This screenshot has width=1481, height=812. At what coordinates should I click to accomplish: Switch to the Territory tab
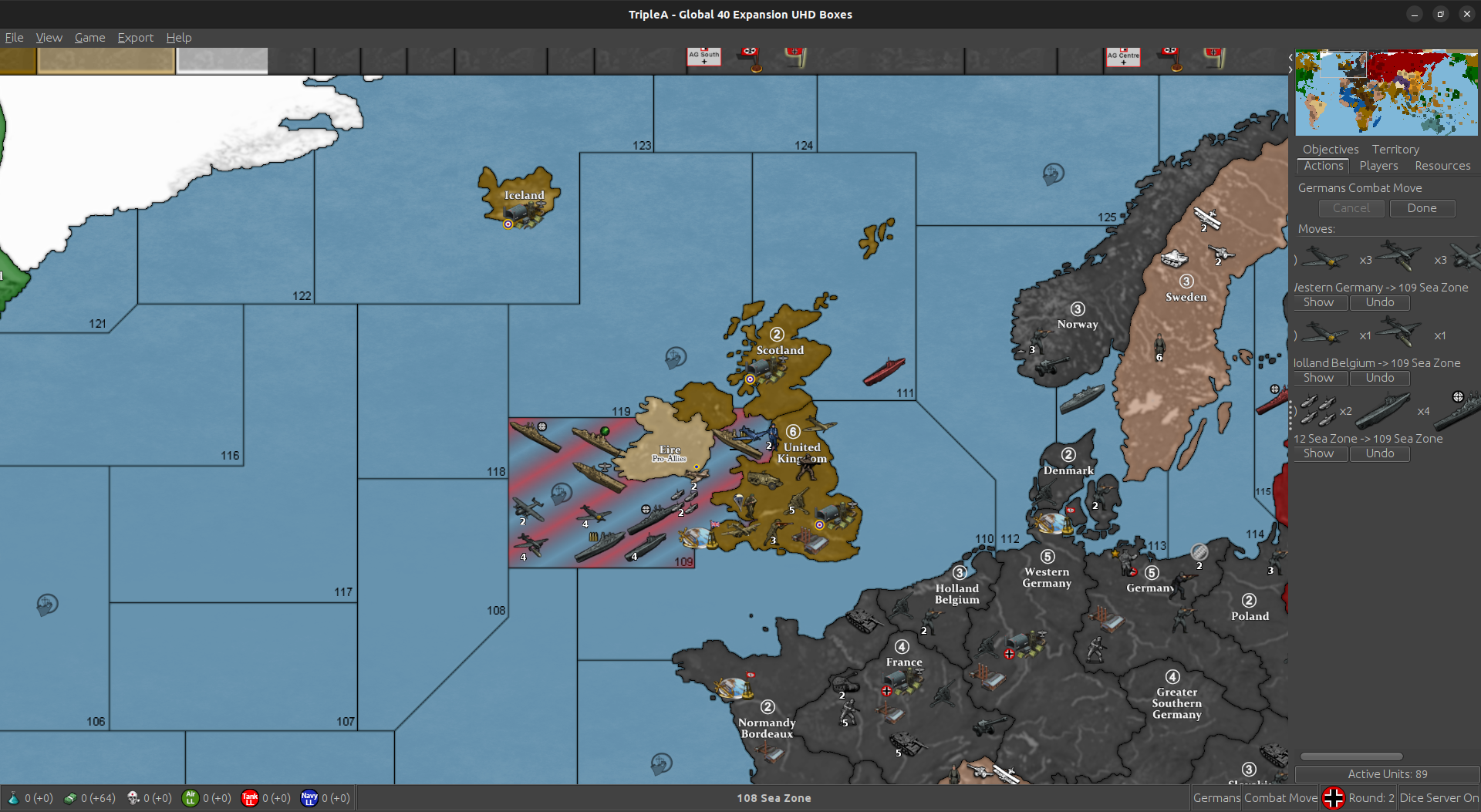[x=1395, y=149]
